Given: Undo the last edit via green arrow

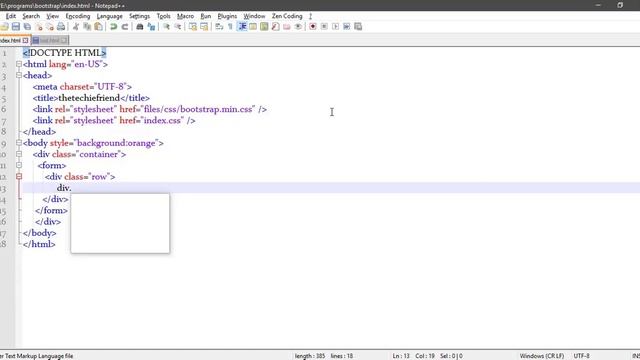Looking at the screenshot, I should pos(113,27).
